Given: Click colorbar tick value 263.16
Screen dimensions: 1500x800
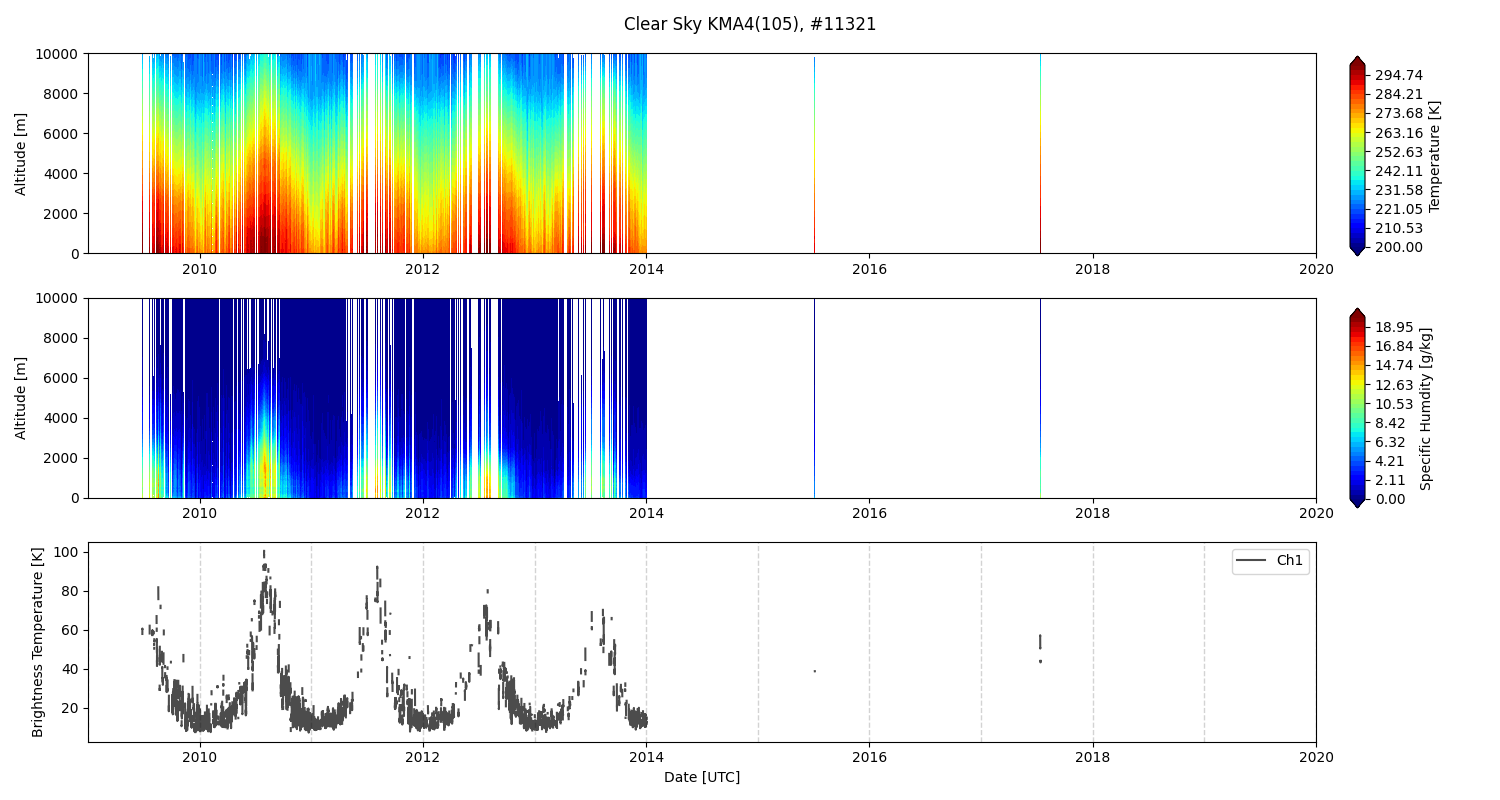Looking at the screenshot, I should (x=1399, y=133).
